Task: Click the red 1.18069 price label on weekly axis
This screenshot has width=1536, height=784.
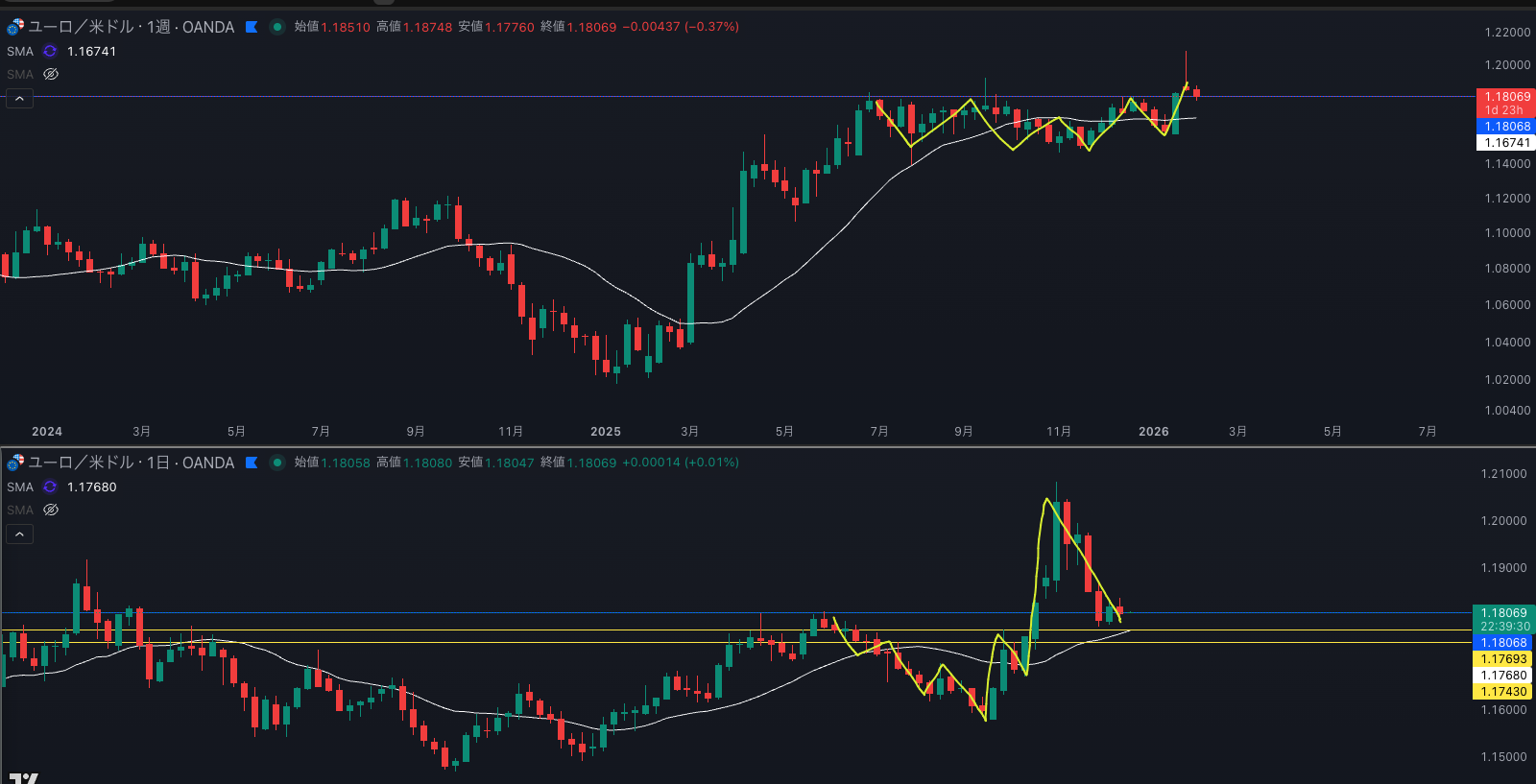Action: click(1505, 97)
